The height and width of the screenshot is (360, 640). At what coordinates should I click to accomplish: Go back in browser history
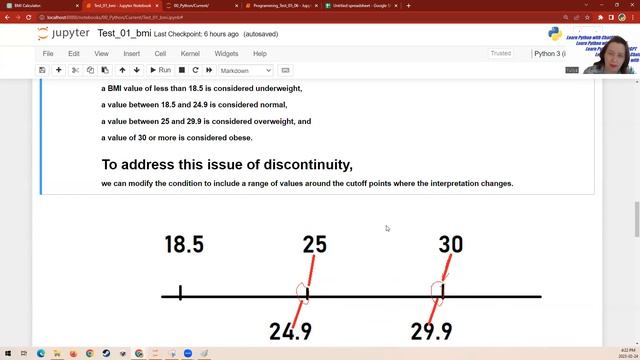(x=7, y=18)
